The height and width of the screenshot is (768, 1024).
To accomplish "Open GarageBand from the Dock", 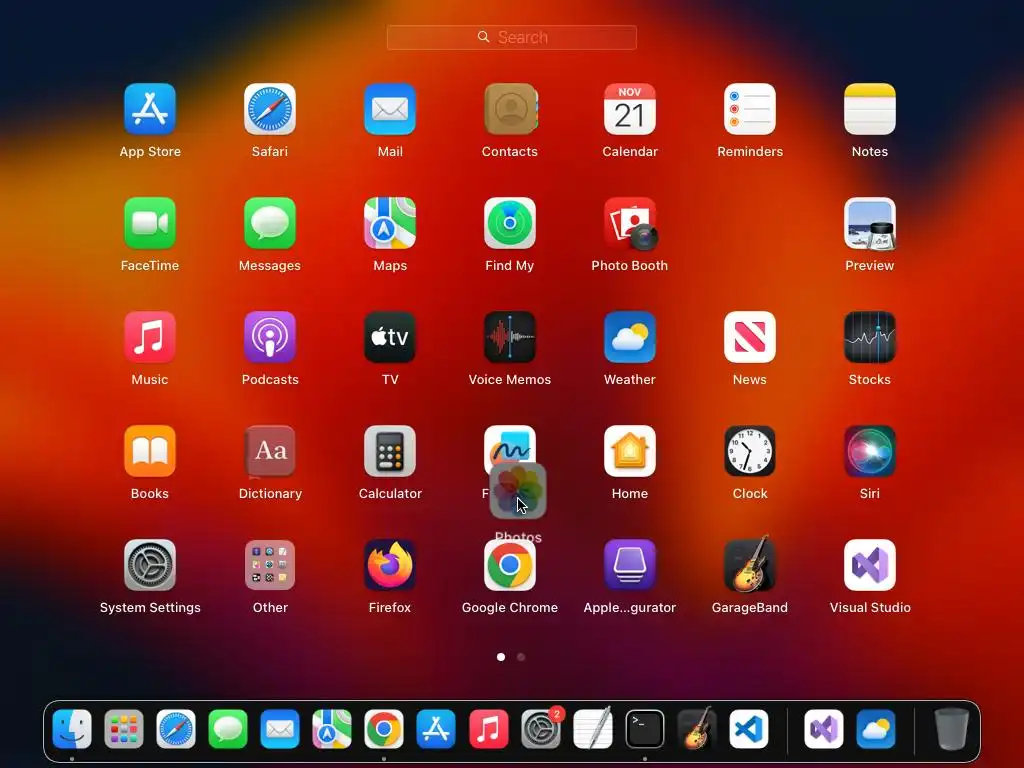I will click(x=697, y=729).
